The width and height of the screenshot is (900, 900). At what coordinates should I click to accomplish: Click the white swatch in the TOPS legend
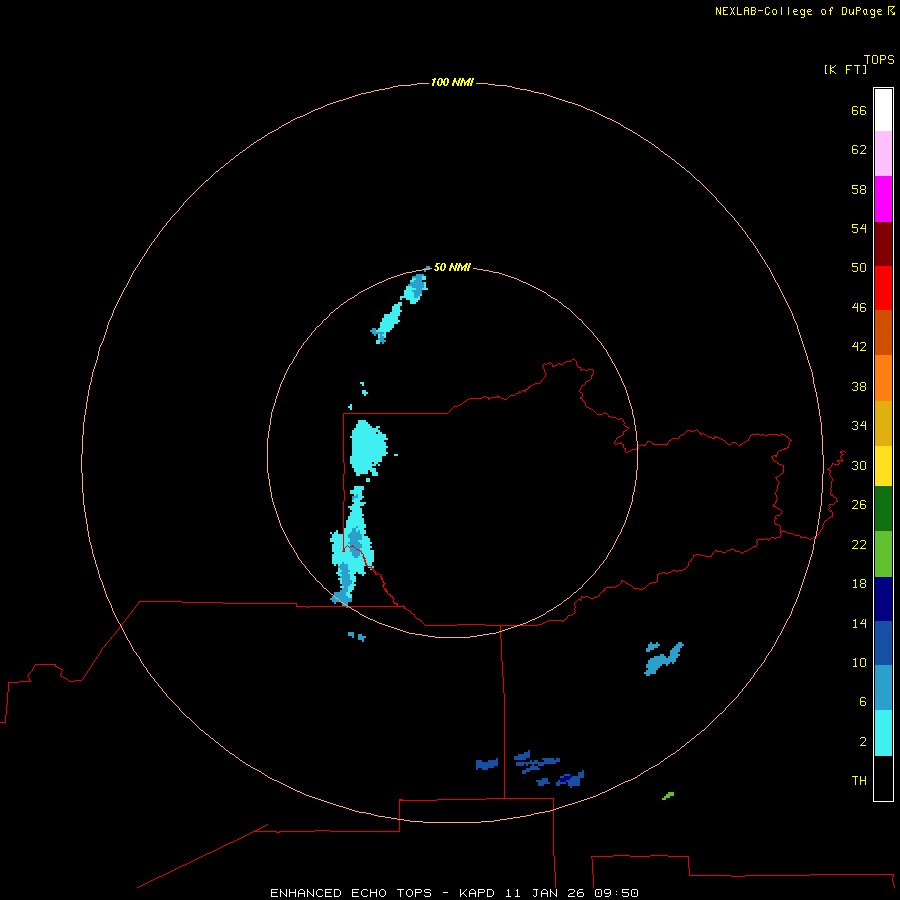click(x=883, y=110)
